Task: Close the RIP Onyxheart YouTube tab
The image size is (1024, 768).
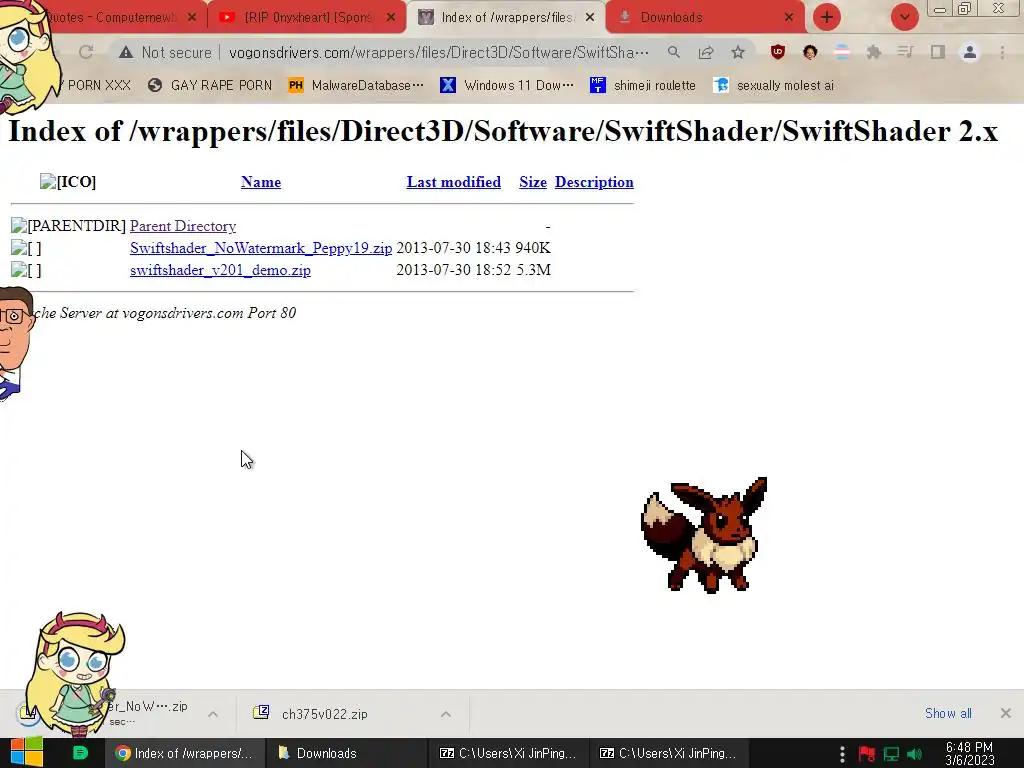Action: coord(391,18)
